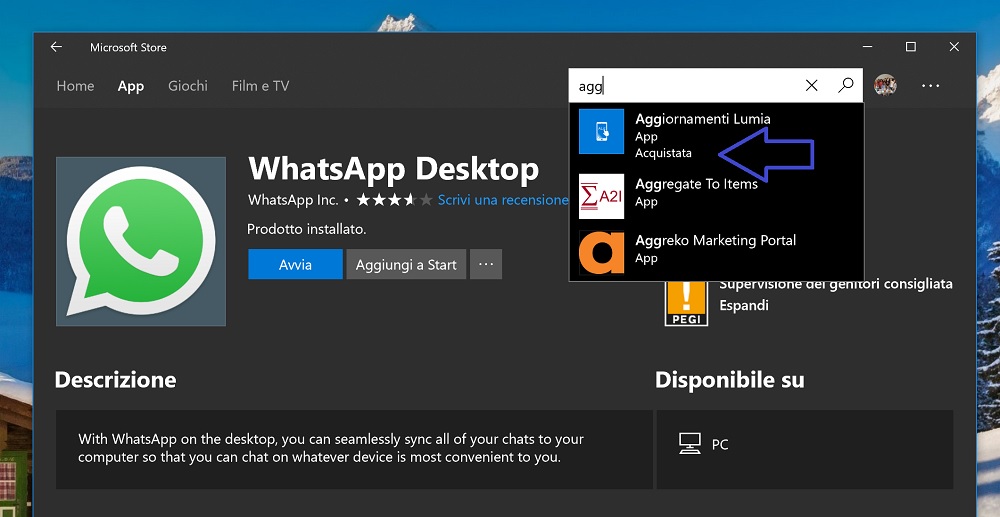1000x517 pixels.
Task: Minimize the Microsoft Store window
Action: (867, 47)
